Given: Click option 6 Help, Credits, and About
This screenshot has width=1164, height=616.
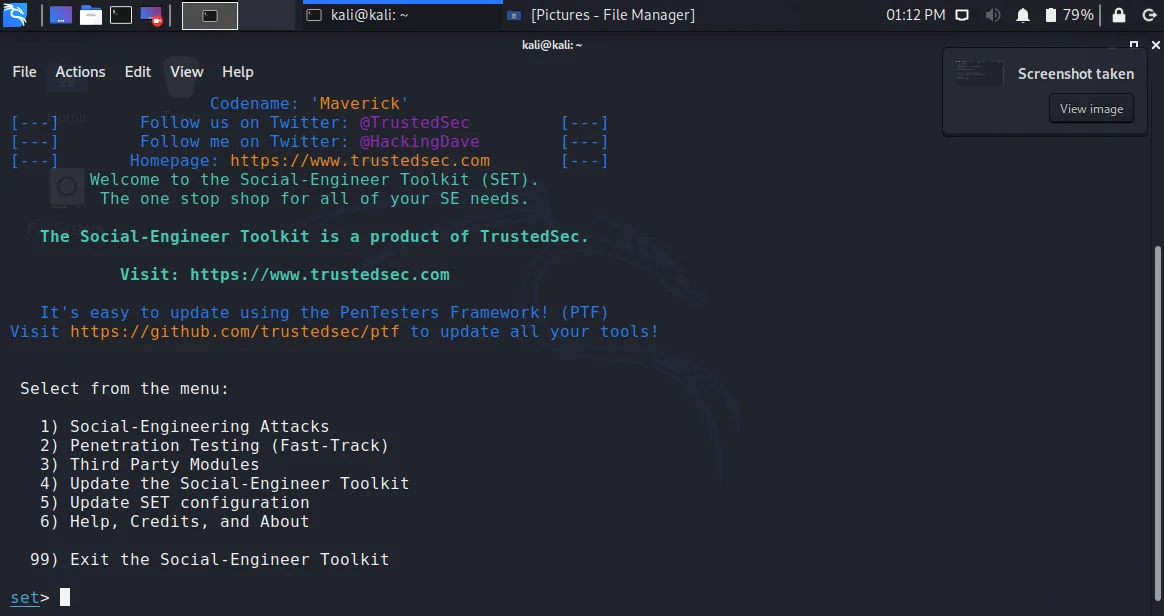Looking at the screenshot, I should click(x=174, y=522).
